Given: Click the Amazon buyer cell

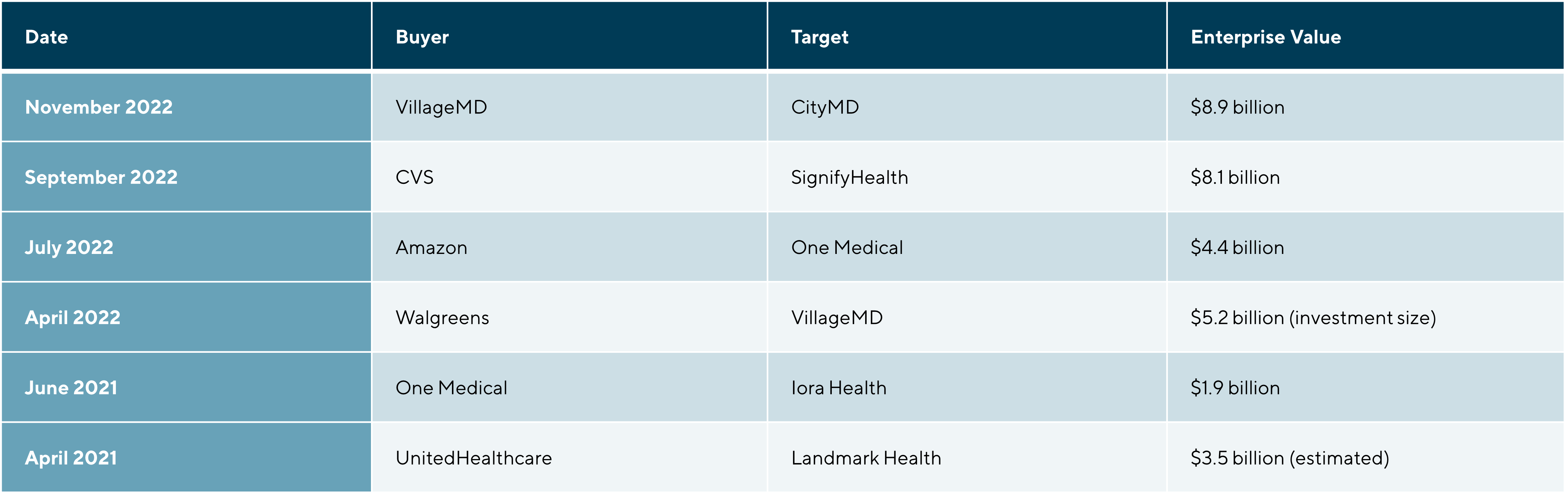Looking at the screenshot, I should coord(432,247).
